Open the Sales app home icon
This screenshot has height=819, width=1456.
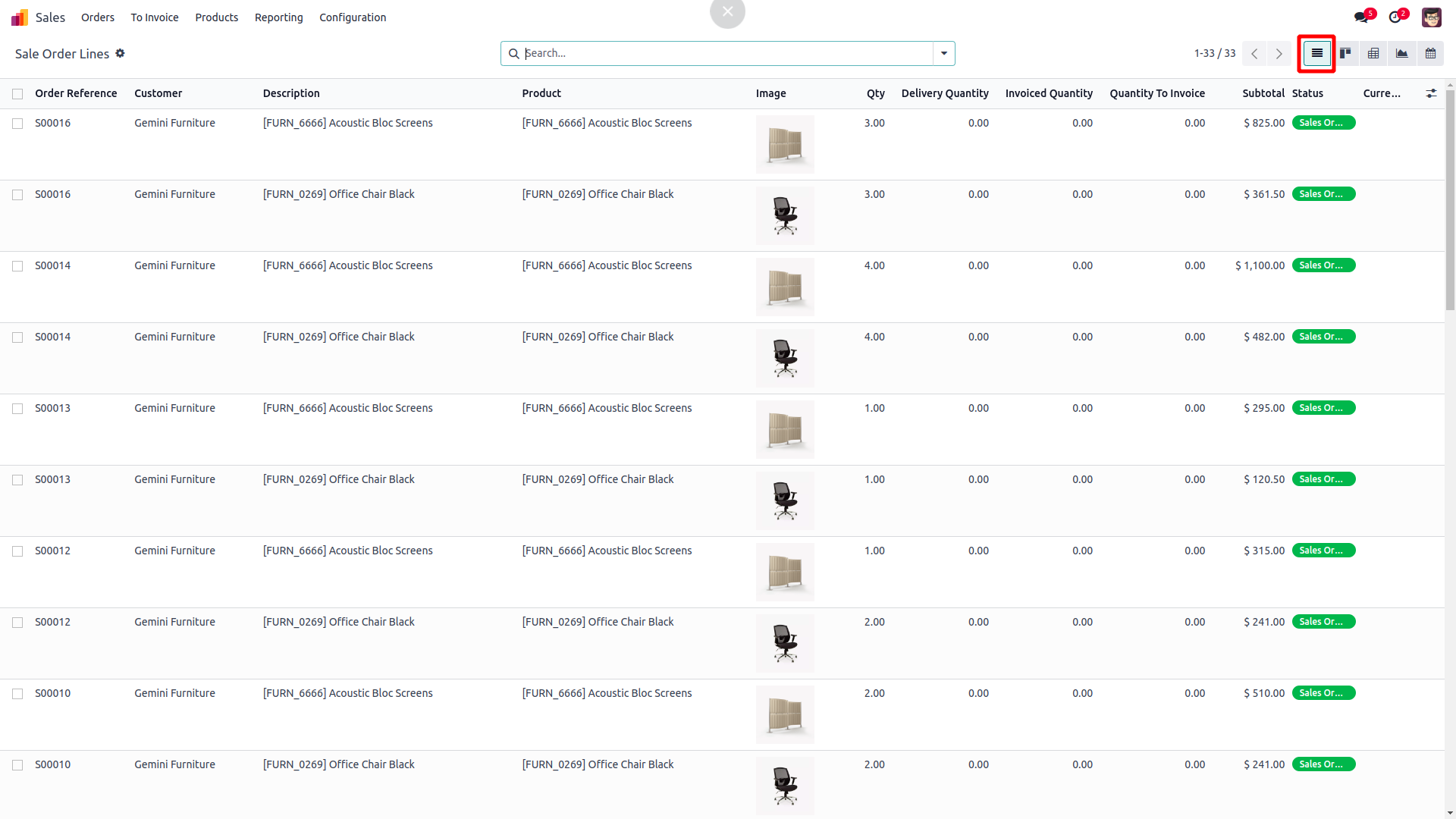(x=20, y=17)
